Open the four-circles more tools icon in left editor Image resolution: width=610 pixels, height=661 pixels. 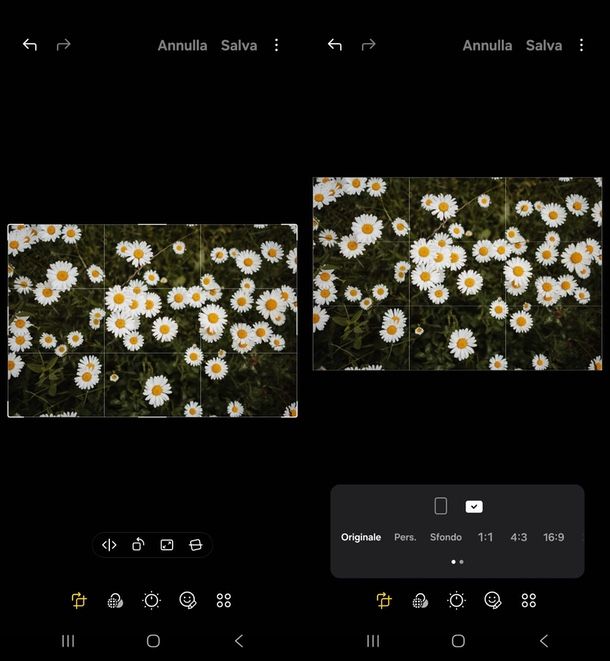[x=224, y=600]
